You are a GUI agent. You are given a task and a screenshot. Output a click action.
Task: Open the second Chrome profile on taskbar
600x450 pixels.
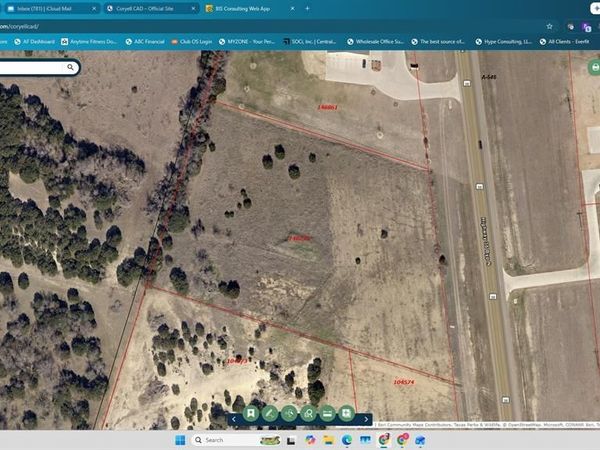coord(402,440)
